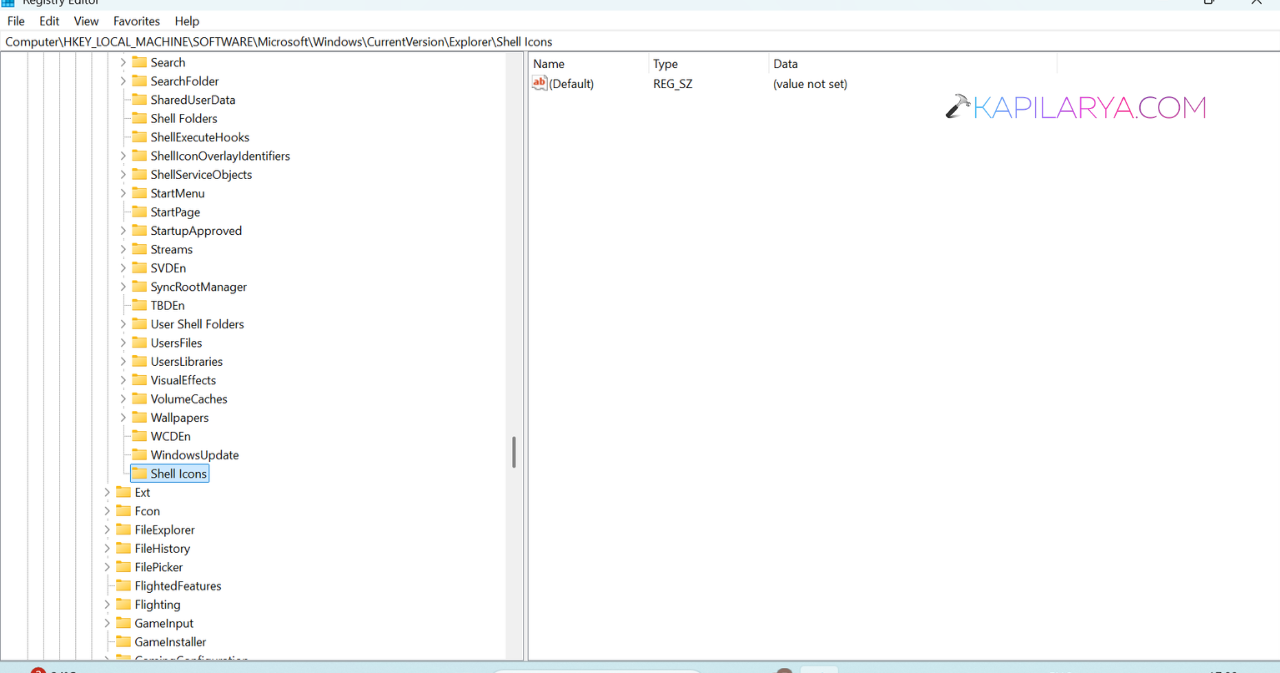
Task: Click the VolumeCaches folder icon
Action: point(140,399)
